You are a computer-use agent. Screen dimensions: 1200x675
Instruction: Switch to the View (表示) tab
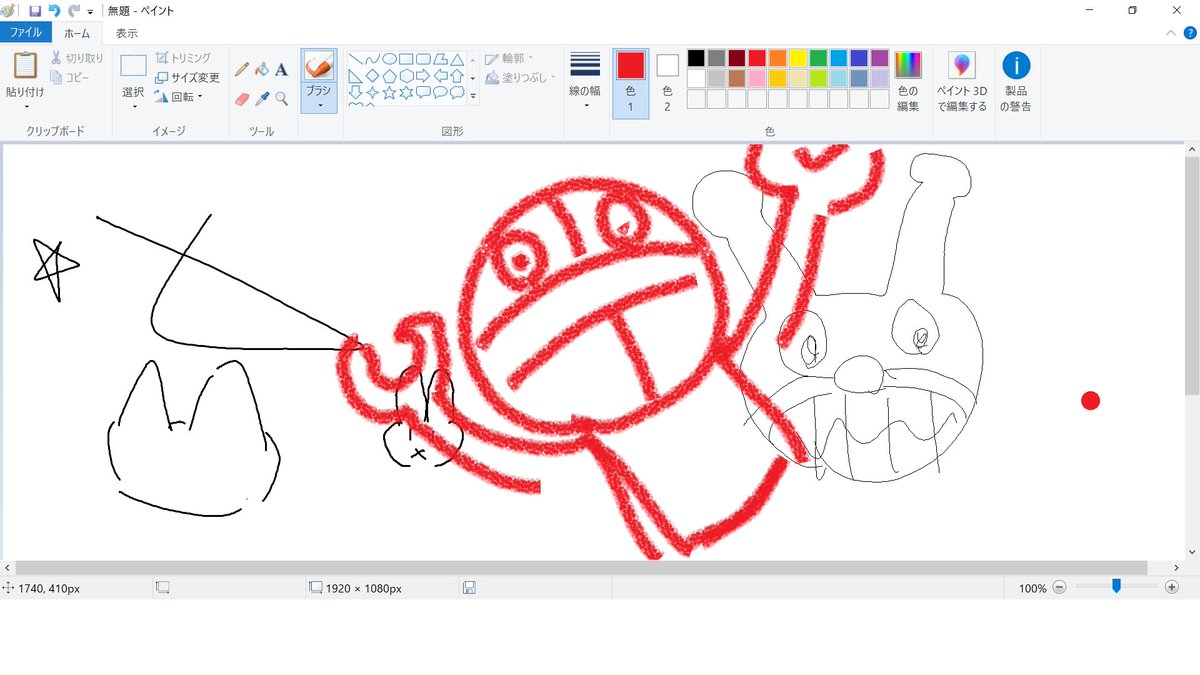coord(127,33)
